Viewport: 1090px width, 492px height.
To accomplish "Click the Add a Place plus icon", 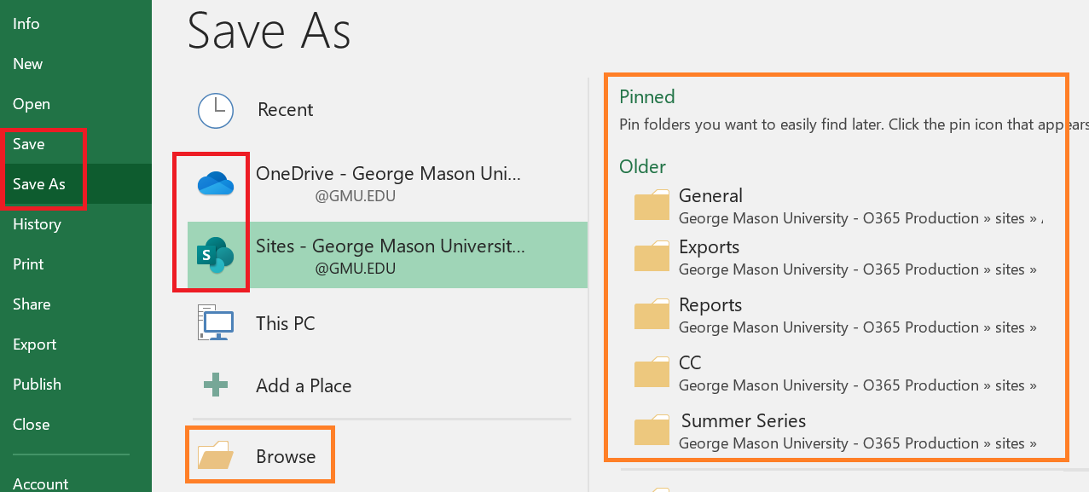I will [215, 386].
